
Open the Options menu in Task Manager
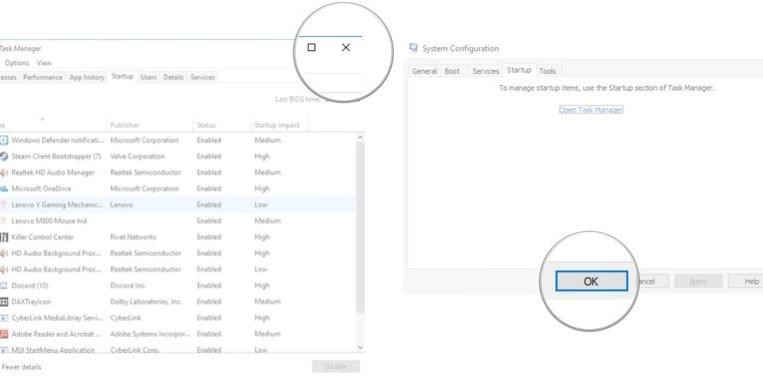[x=17, y=63]
